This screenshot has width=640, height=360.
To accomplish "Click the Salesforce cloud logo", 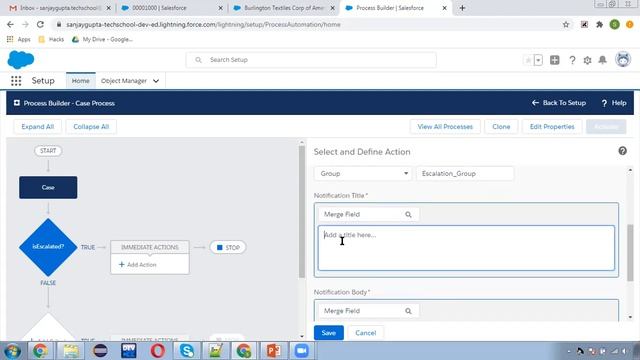I will coord(21,60).
